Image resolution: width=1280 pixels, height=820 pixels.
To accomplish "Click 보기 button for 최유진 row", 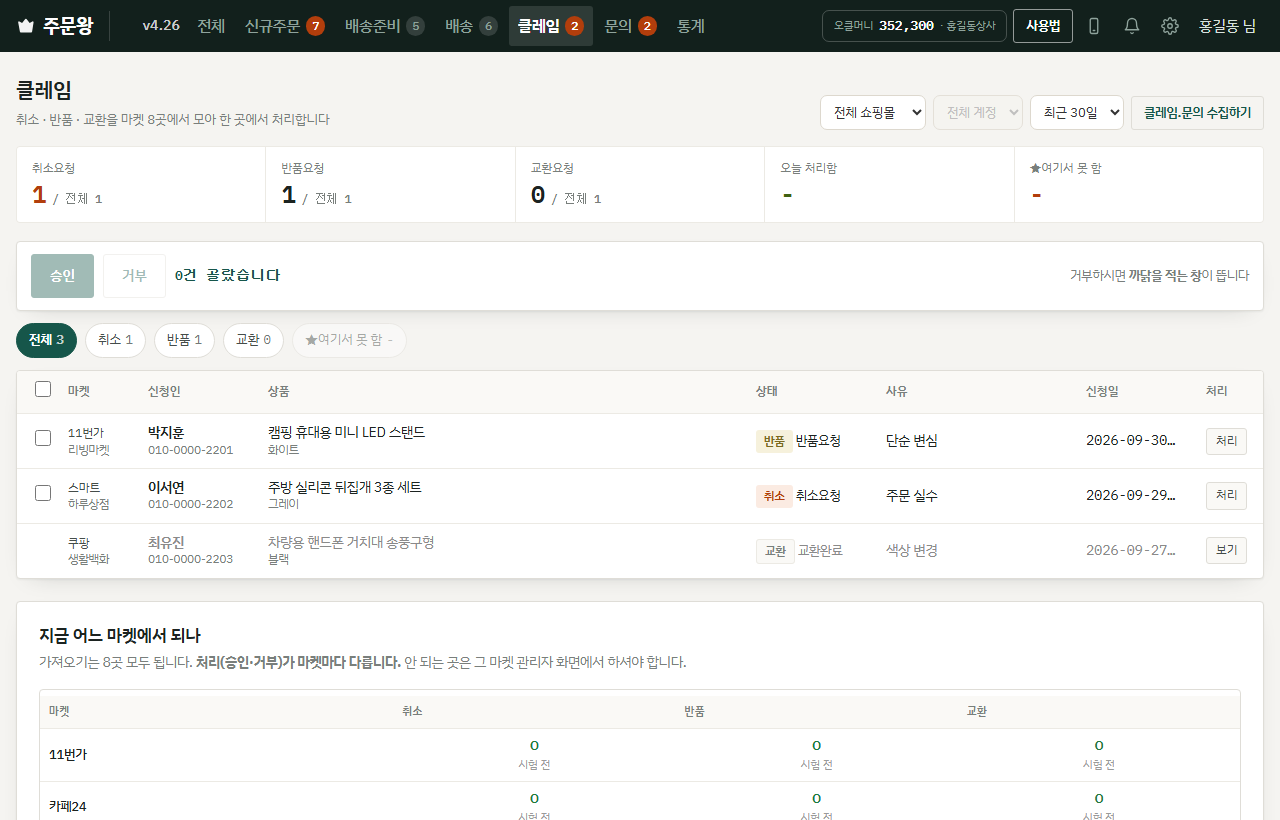I will point(1226,551).
